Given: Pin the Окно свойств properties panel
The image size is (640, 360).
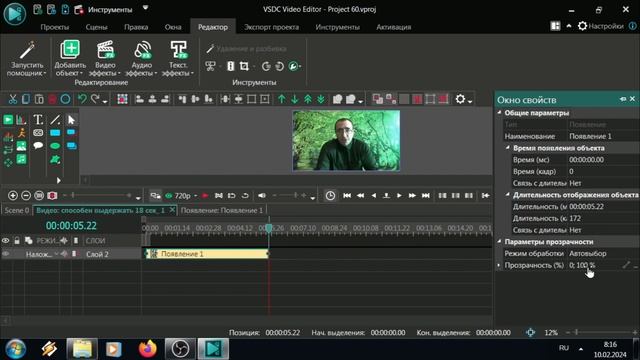Looking at the screenshot, I should pyautogui.click(x=622, y=99).
